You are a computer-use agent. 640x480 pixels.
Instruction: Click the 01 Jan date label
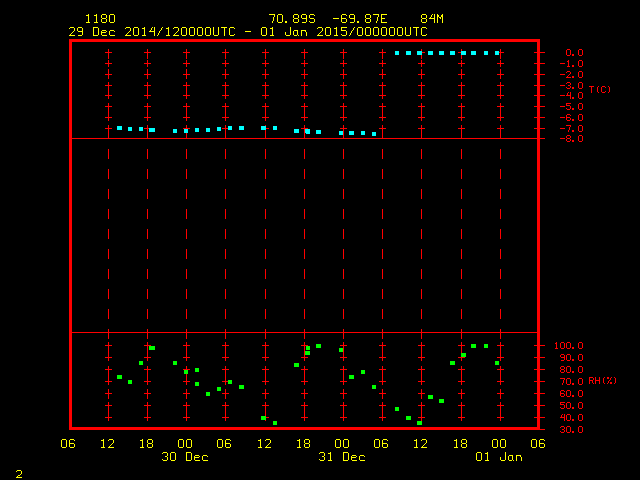pyautogui.click(x=498, y=457)
